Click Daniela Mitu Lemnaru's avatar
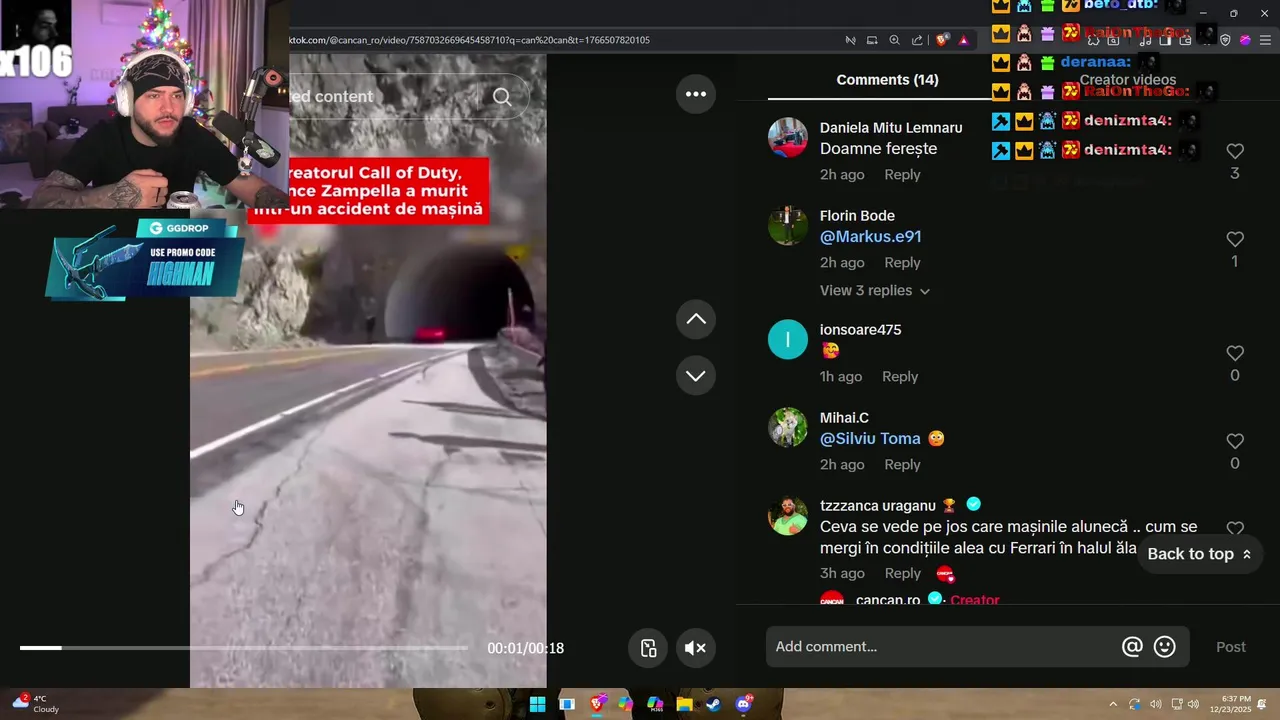The width and height of the screenshot is (1280, 720). pyautogui.click(x=788, y=138)
